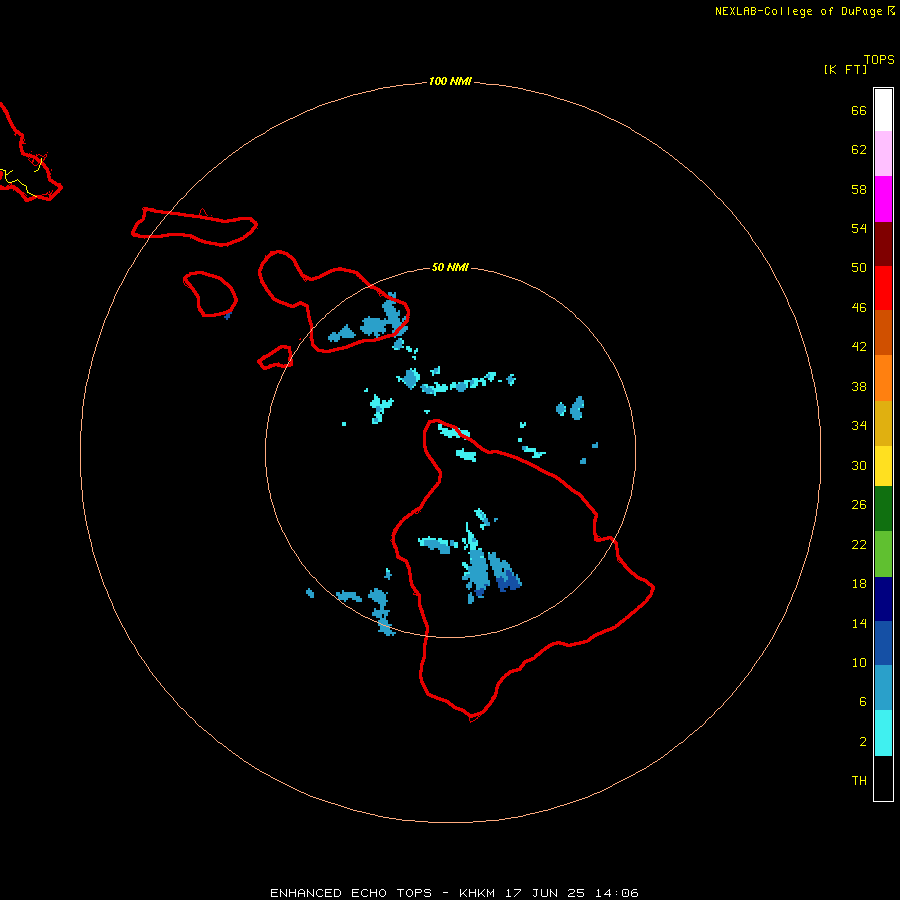
Task: Click the legend value 10
Action: pyautogui.click(x=859, y=662)
